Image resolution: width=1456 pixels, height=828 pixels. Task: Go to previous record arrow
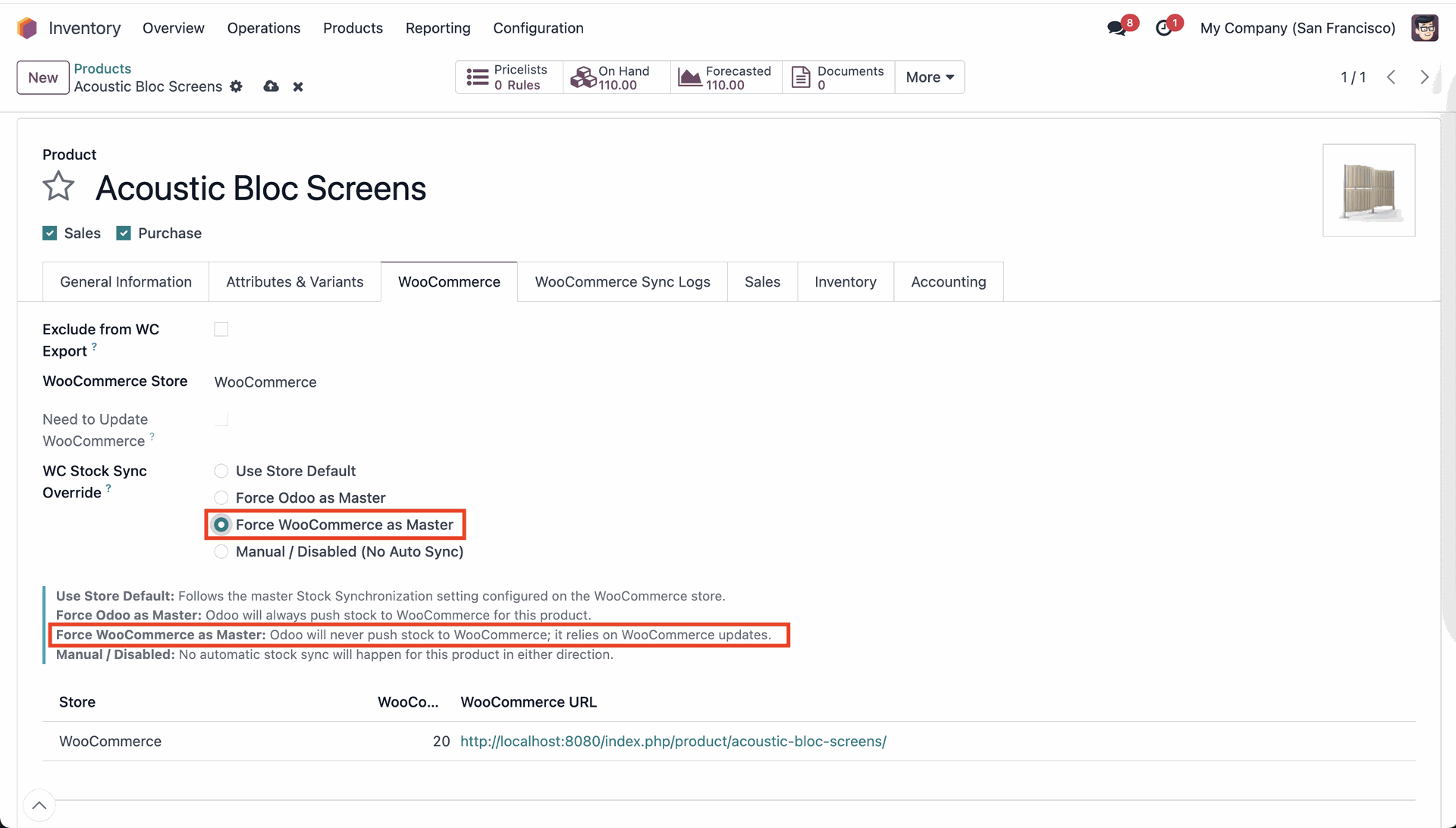pyautogui.click(x=1391, y=77)
